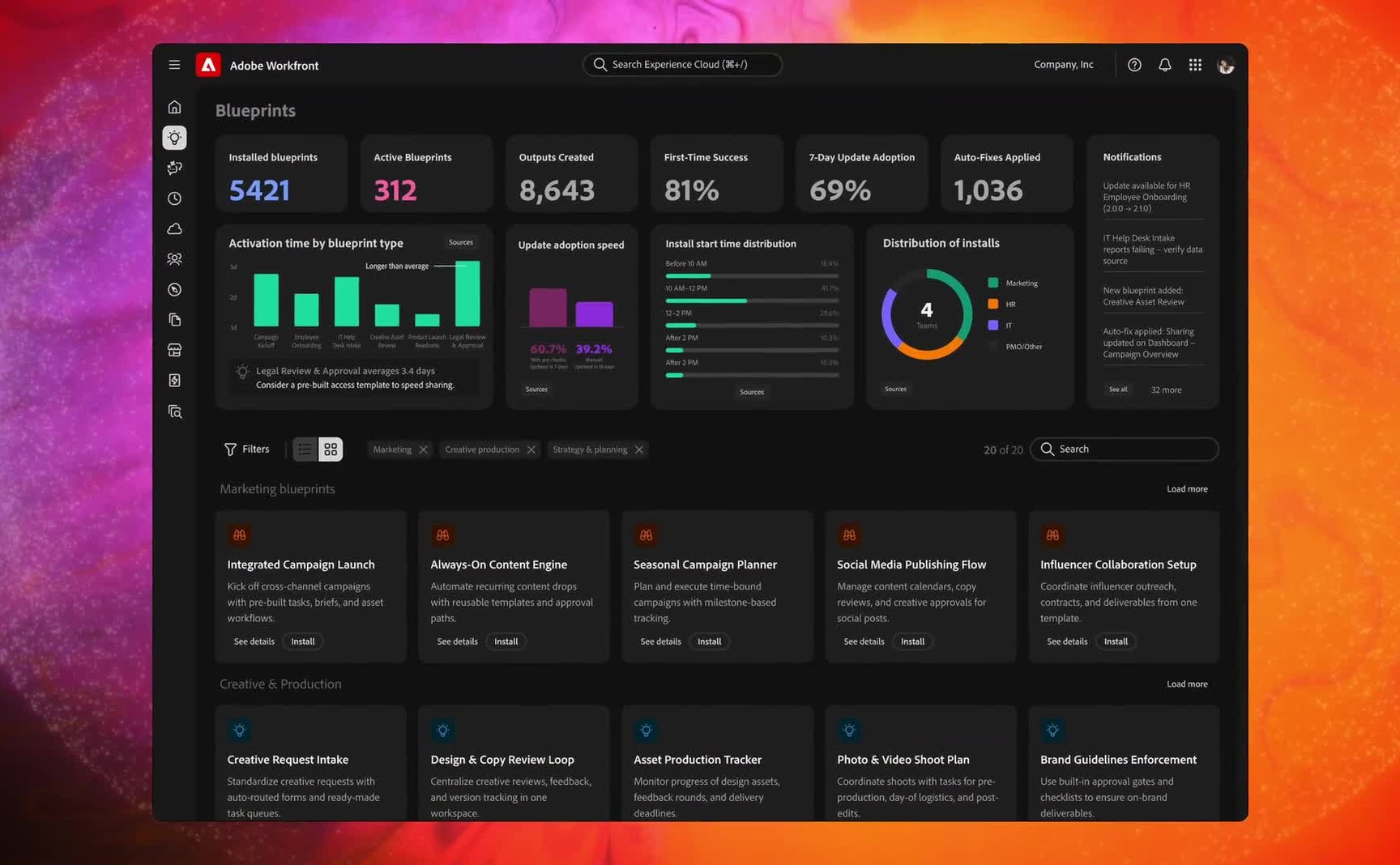This screenshot has width=1400, height=865.
Task: Open Auto-fix applied Campaign Overview notification
Action: [1152, 343]
